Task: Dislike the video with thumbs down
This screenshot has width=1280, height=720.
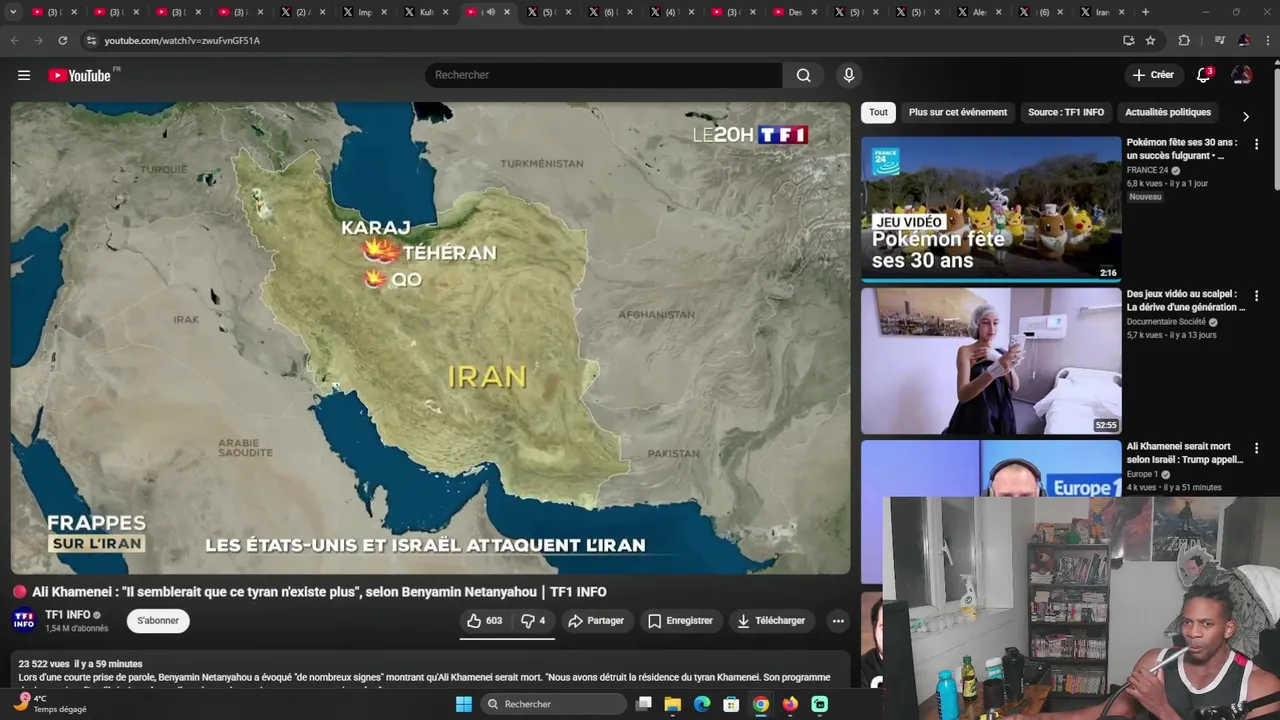Action: tap(533, 621)
